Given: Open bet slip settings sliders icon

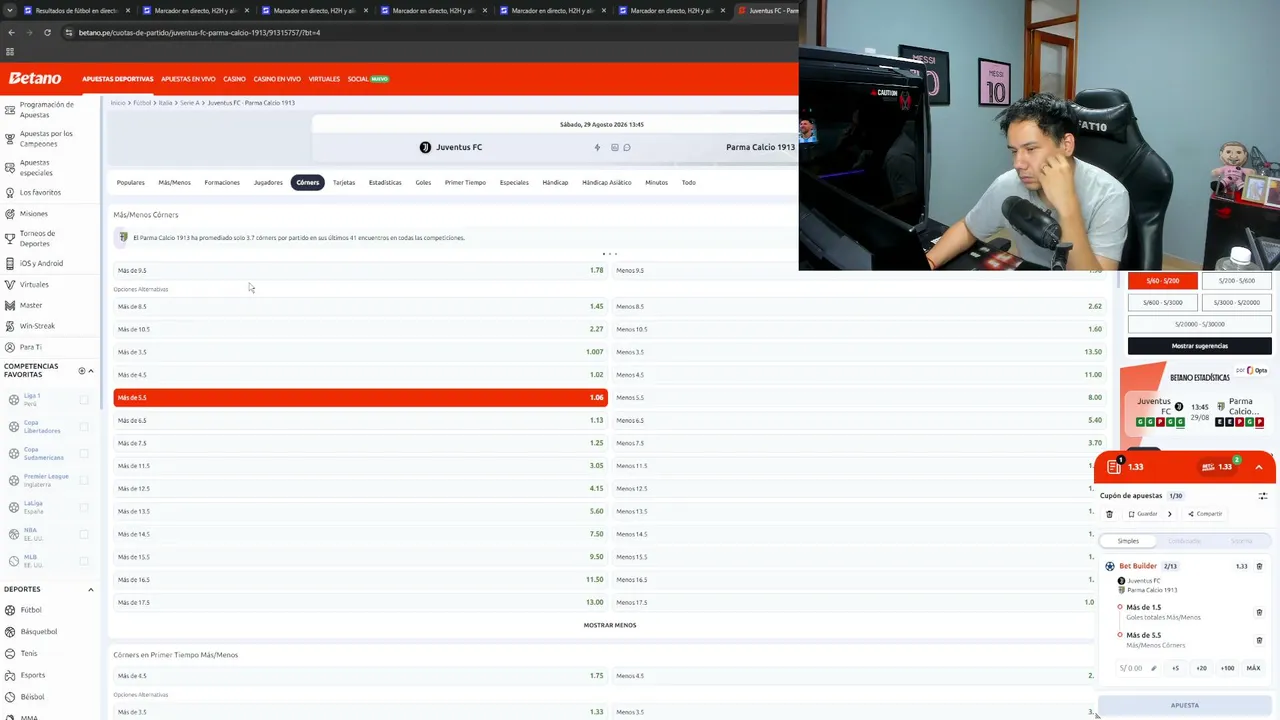Looking at the screenshot, I should [1263, 496].
